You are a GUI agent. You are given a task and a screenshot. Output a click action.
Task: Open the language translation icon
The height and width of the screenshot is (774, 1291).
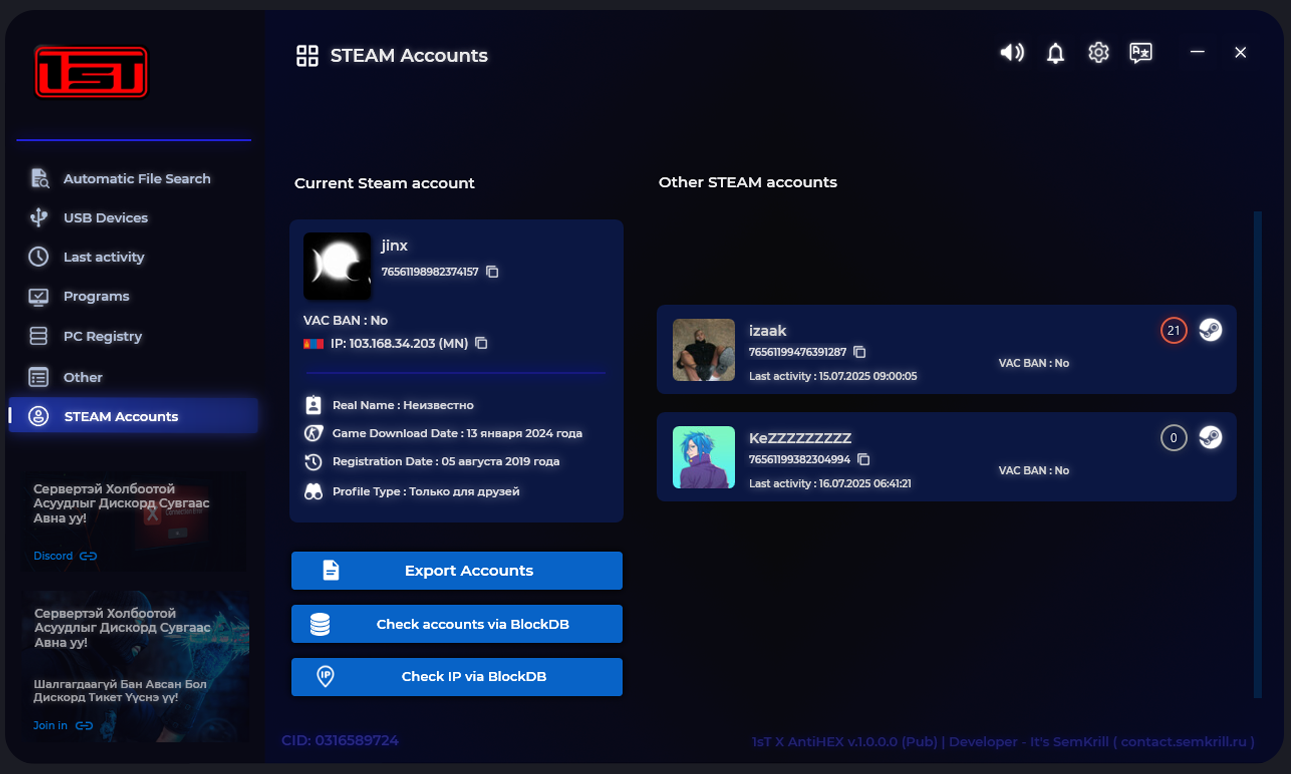(x=1141, y=53)
